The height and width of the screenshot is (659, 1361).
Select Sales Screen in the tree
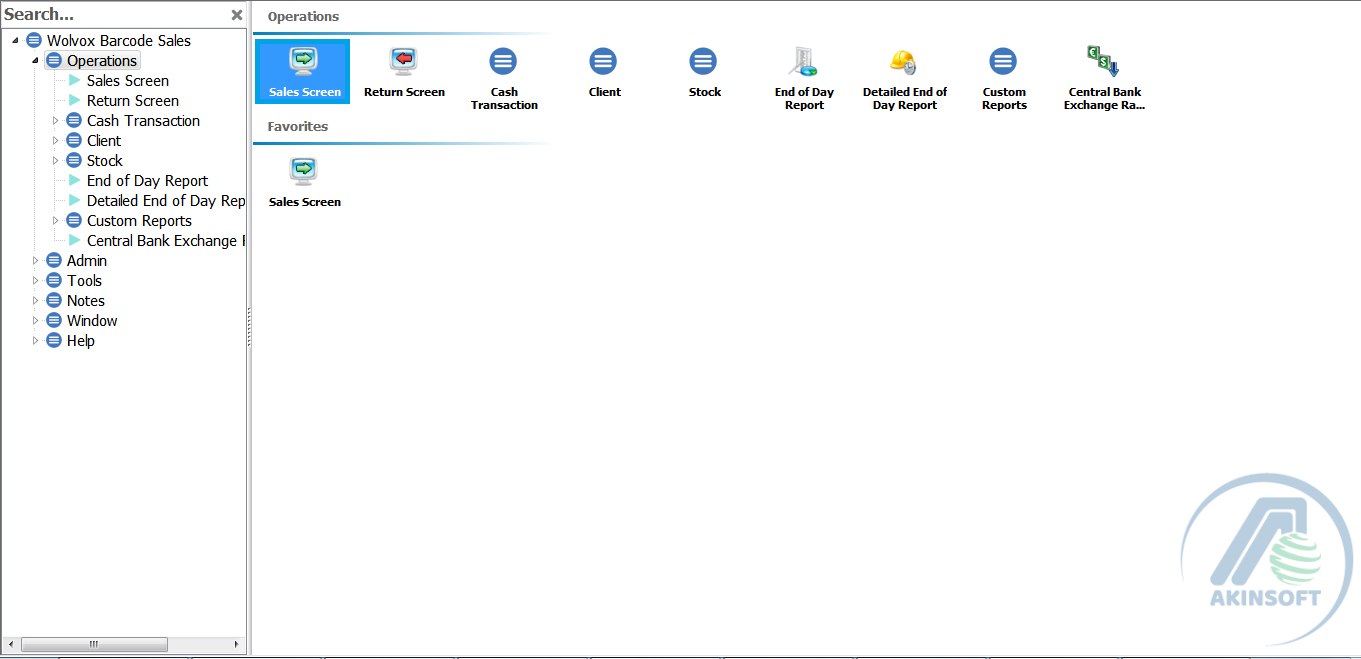(x=128, y=81)
